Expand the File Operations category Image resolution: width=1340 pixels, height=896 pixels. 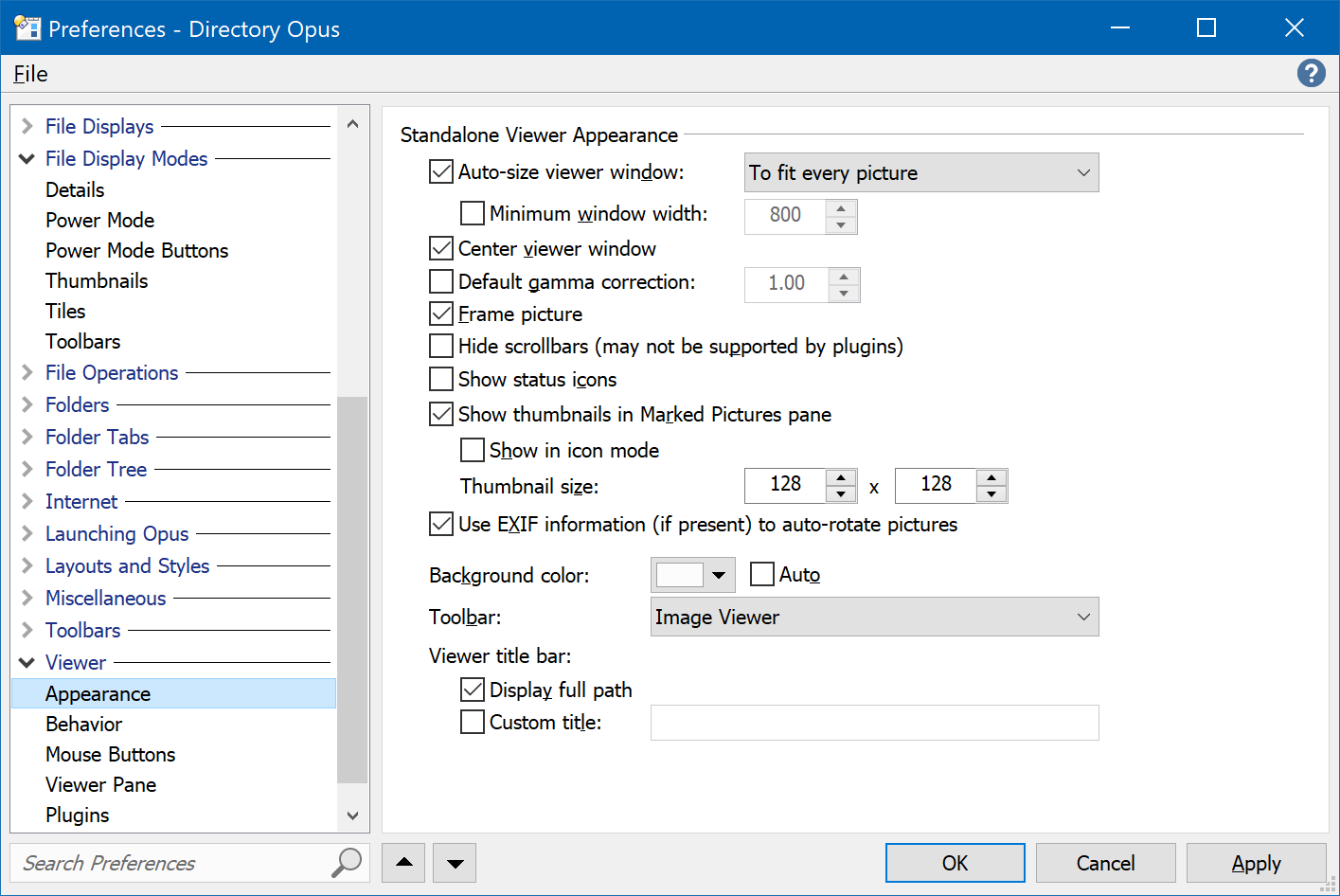click(x=27, y=372)
